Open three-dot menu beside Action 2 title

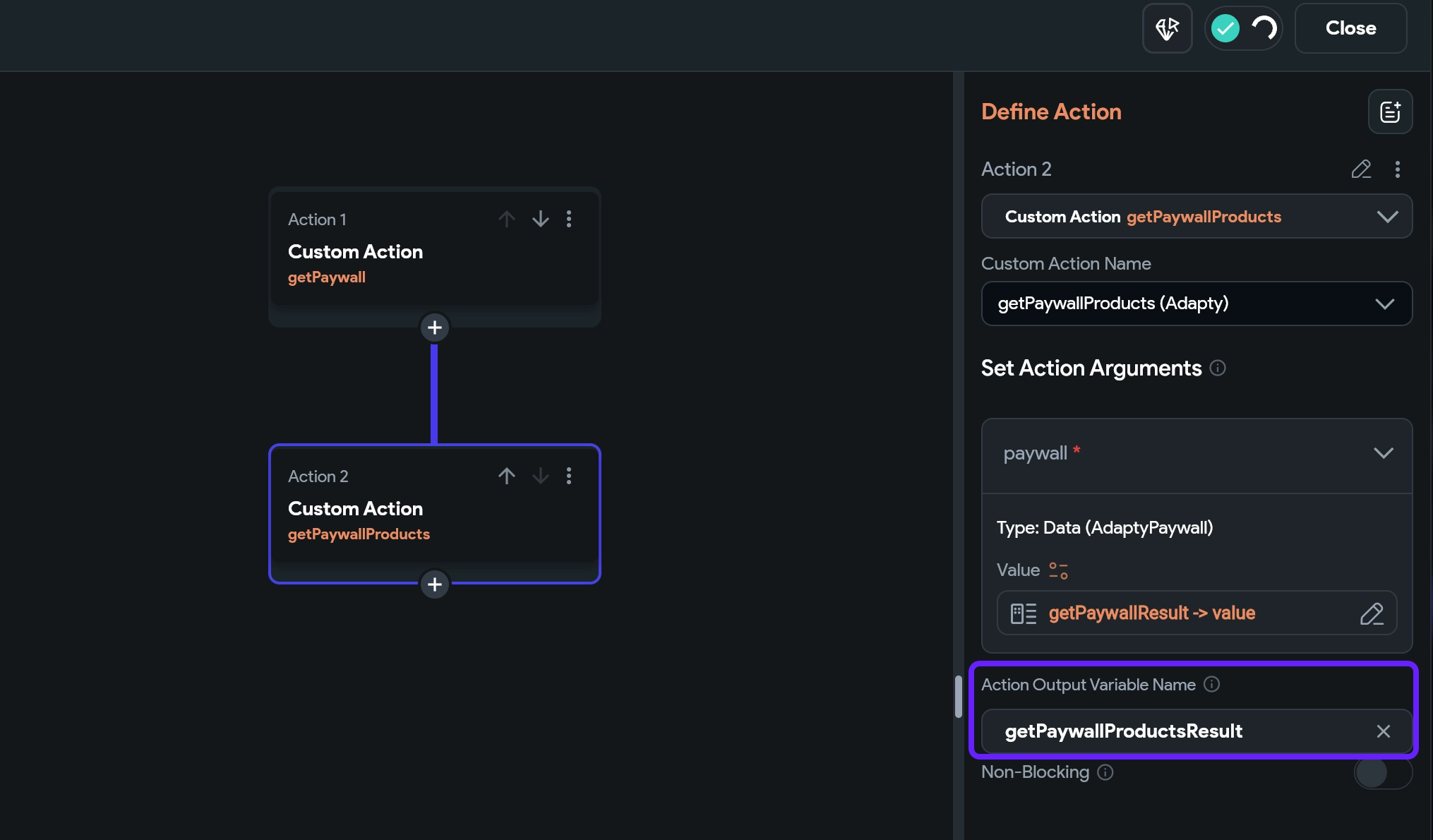coord(1397,169)
